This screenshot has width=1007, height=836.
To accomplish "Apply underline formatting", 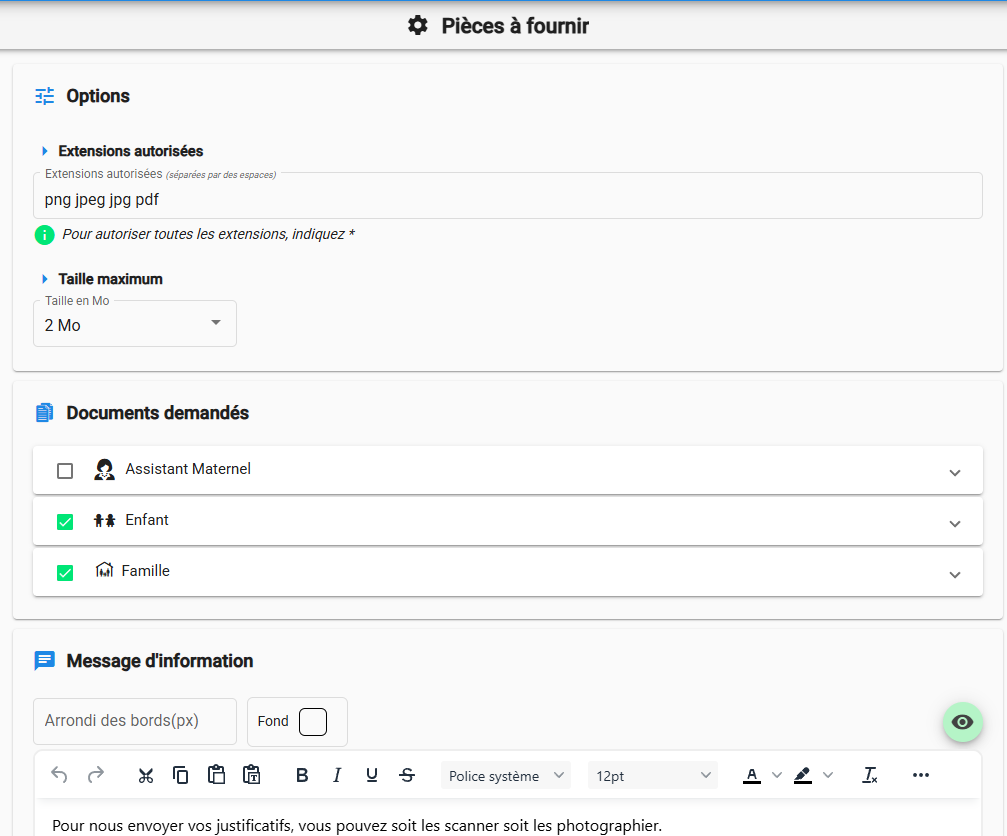I will pos(372,775).
